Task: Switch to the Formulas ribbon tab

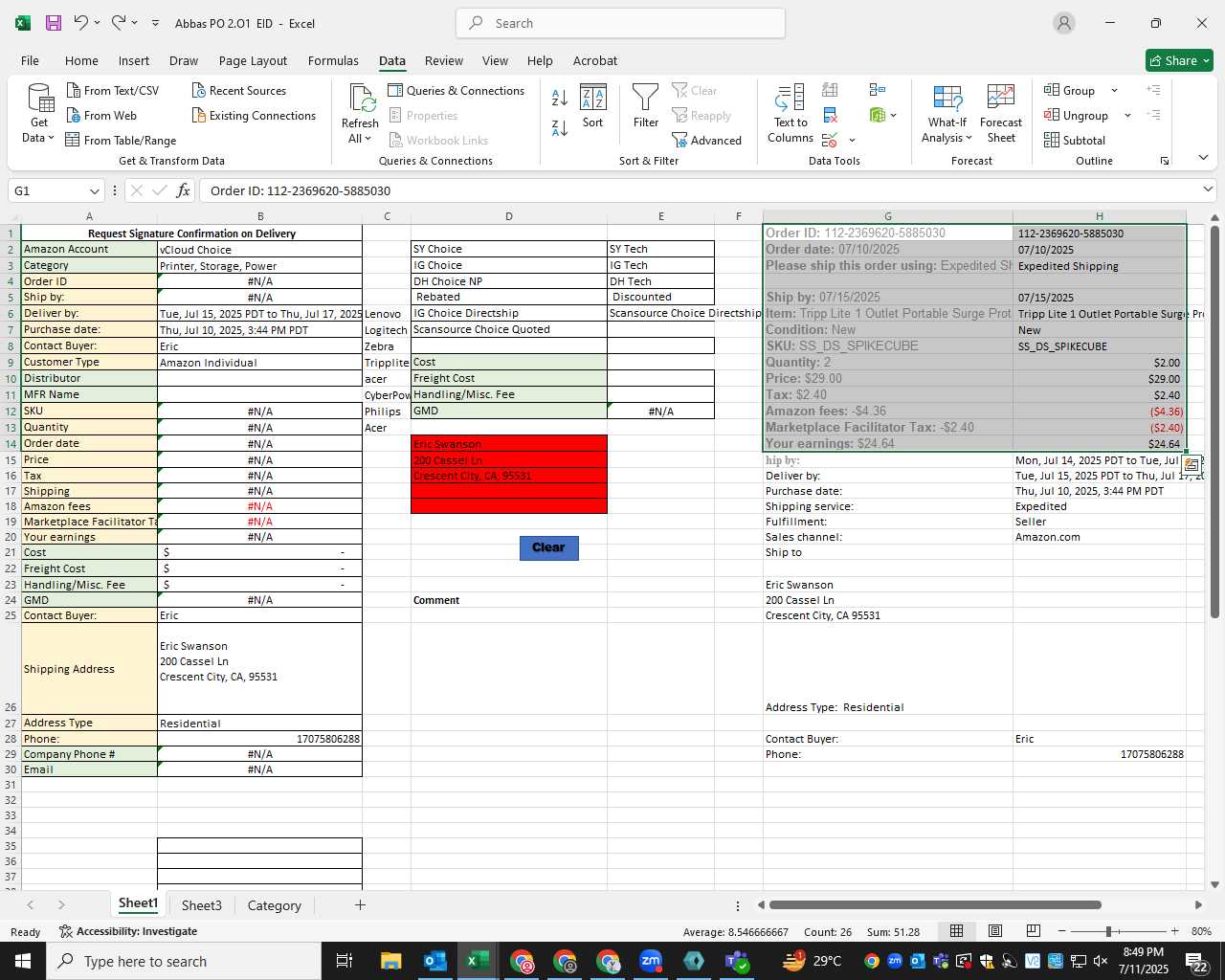Action: pos(333,60)
